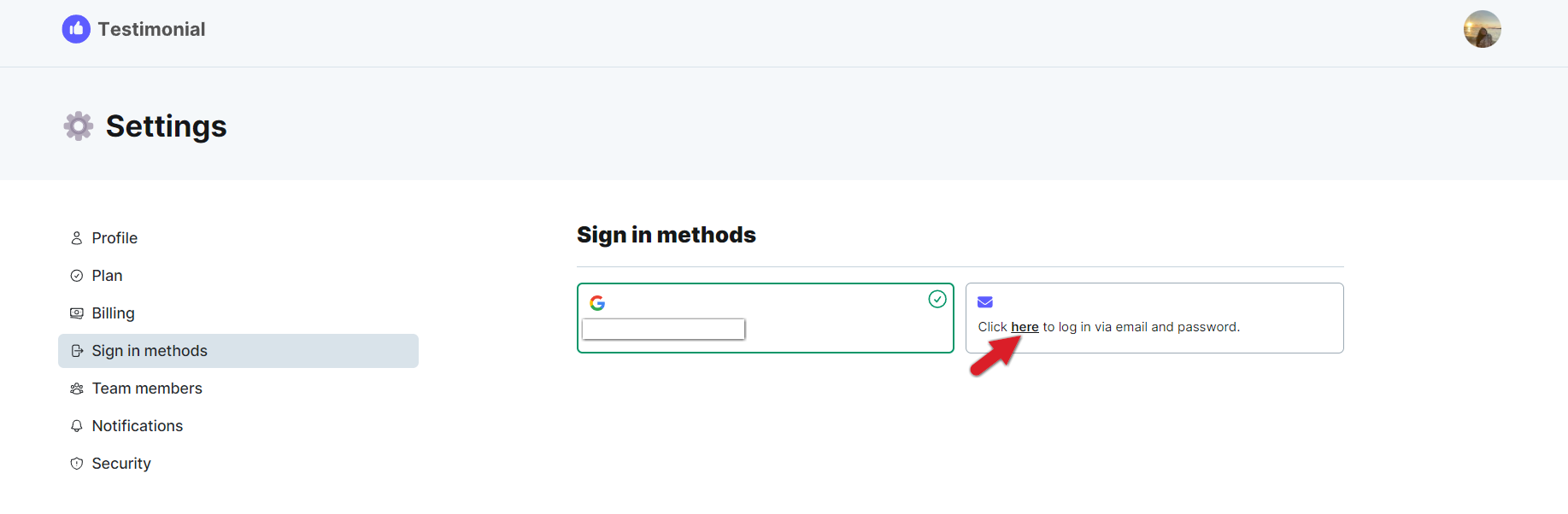Image resolution: width=1568 pixels, height=514 pixels.
Task: Click the Notifications bell icon
Action: click(77, 426)
